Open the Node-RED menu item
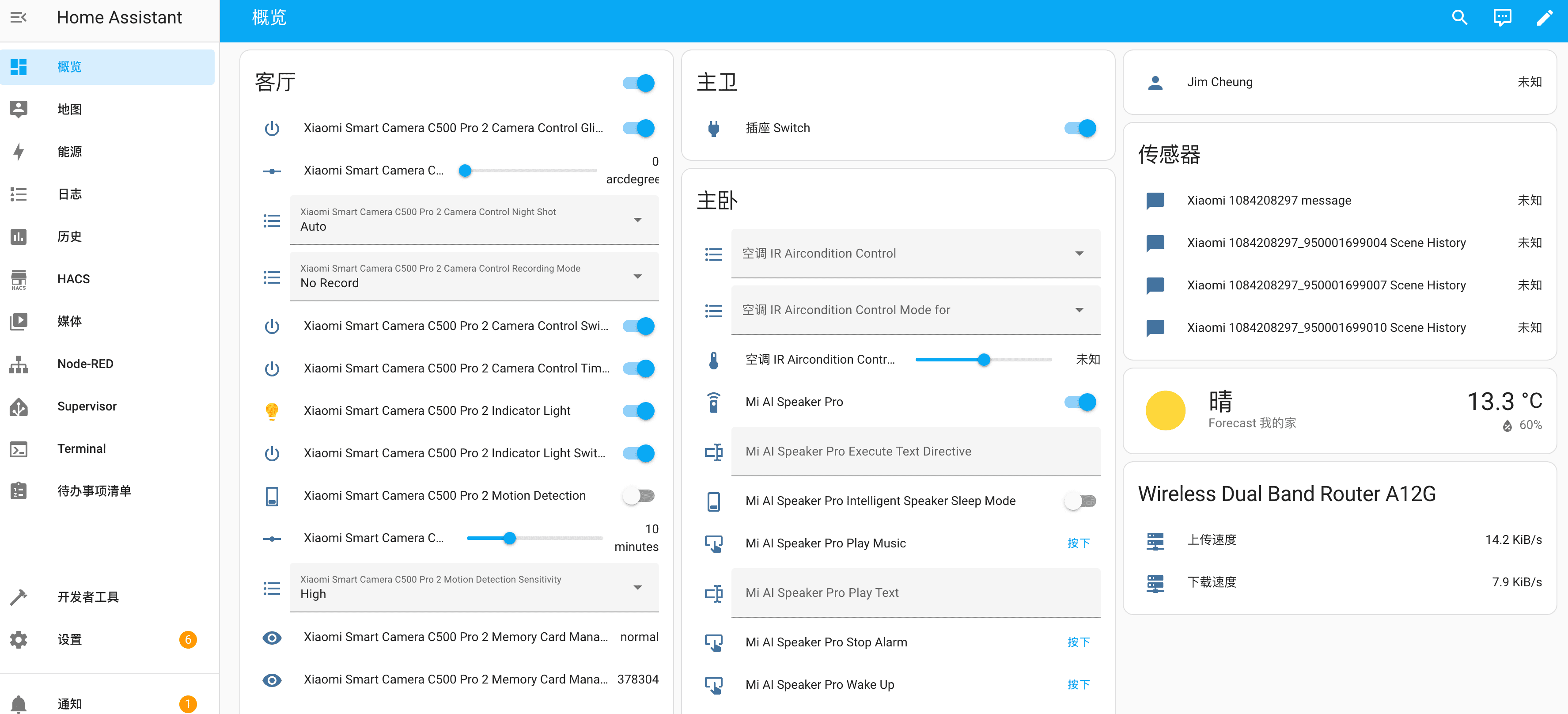The width and height of the screenshot is (1568, 714). pos(107,364)
